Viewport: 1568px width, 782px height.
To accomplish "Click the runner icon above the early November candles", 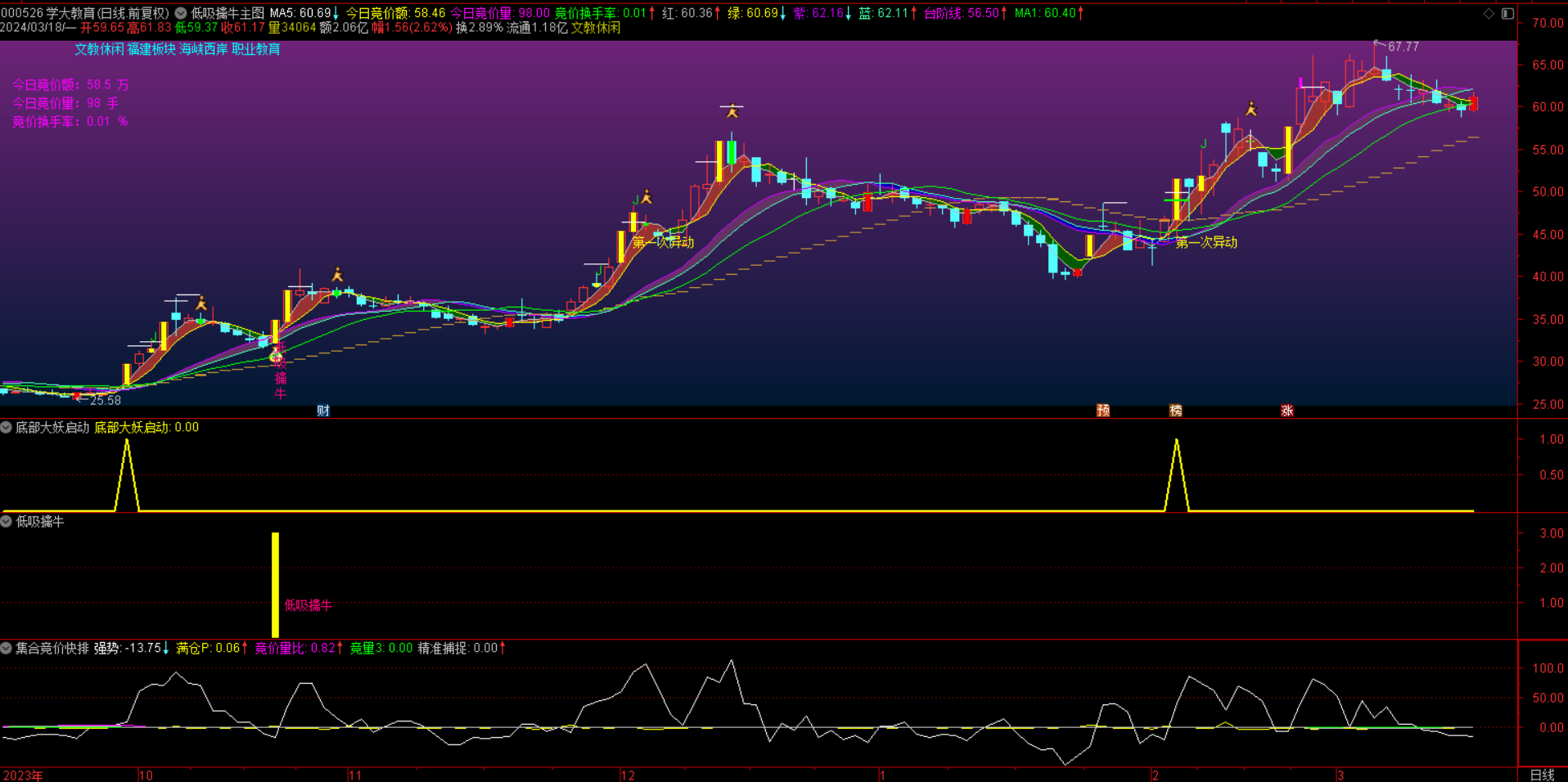I will pyautogui.click(x=337, y=274).
